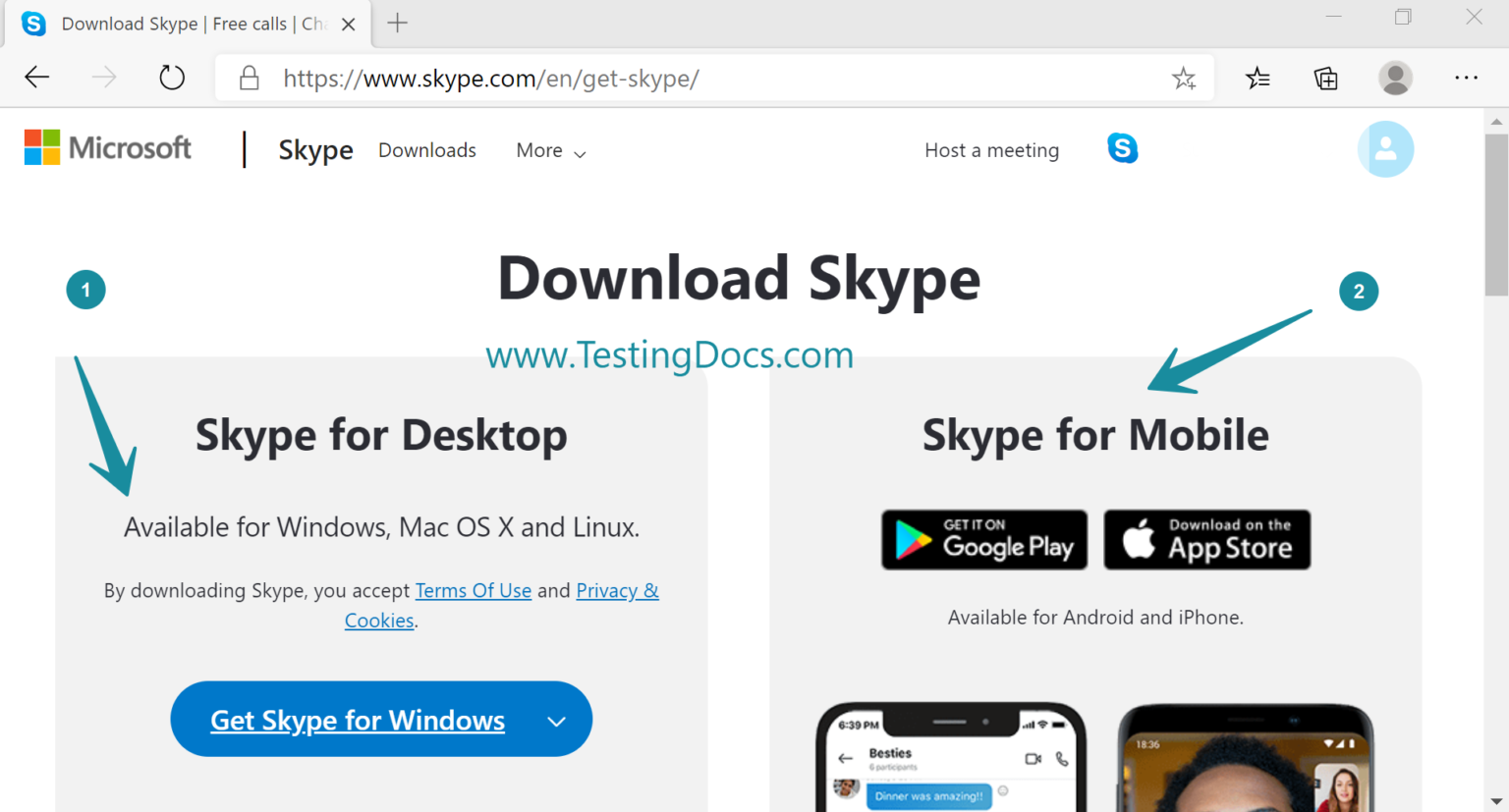The width and height of the screenshot is (1509, 812).
Task: Click the browser Collections icon
Action: (1324, 78)
